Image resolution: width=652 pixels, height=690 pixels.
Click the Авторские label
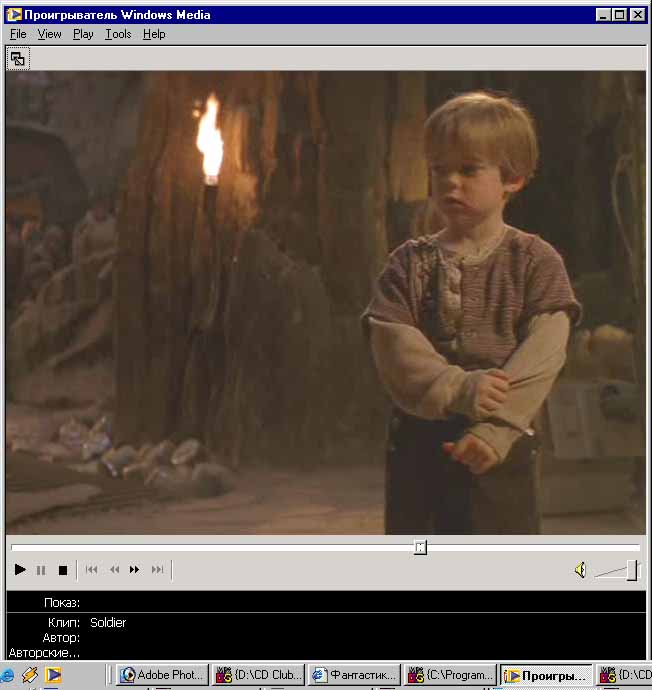pos(44,653)
